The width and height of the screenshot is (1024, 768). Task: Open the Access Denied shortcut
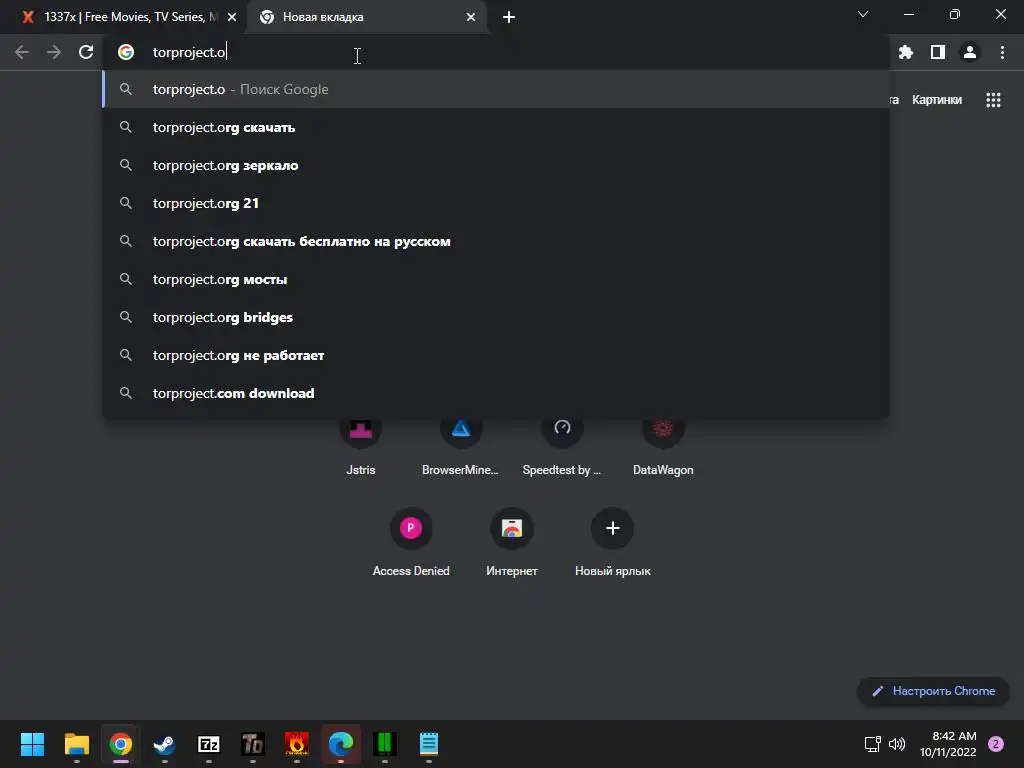pyautogui.click(x=411, y=542)
